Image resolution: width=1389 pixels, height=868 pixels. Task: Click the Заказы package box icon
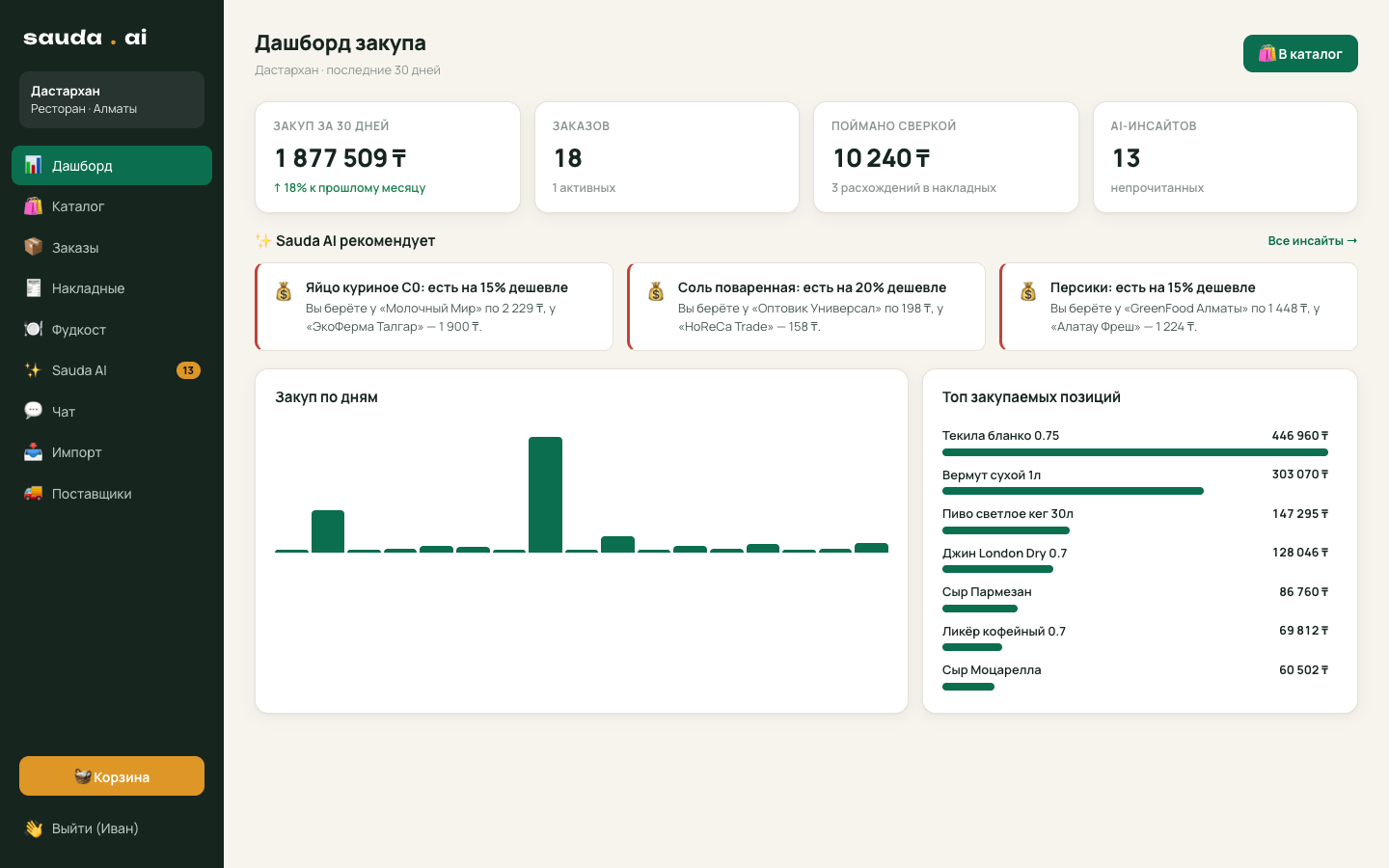33,247
